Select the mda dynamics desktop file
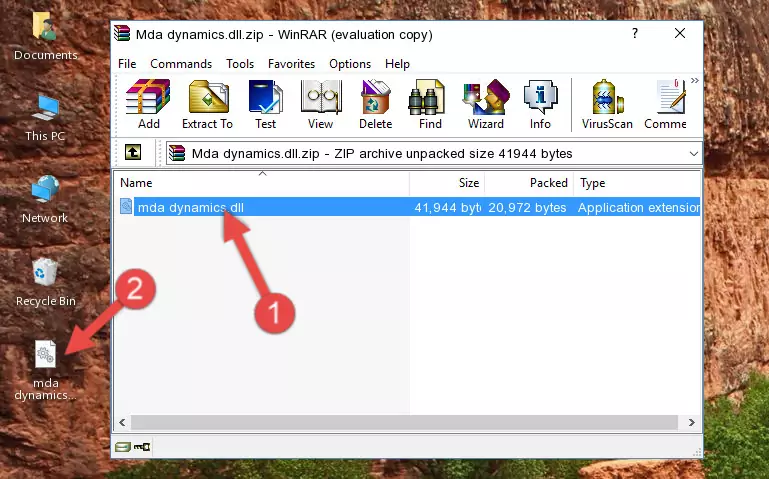This screenshot has width=769, height=479. click(45, 371)
